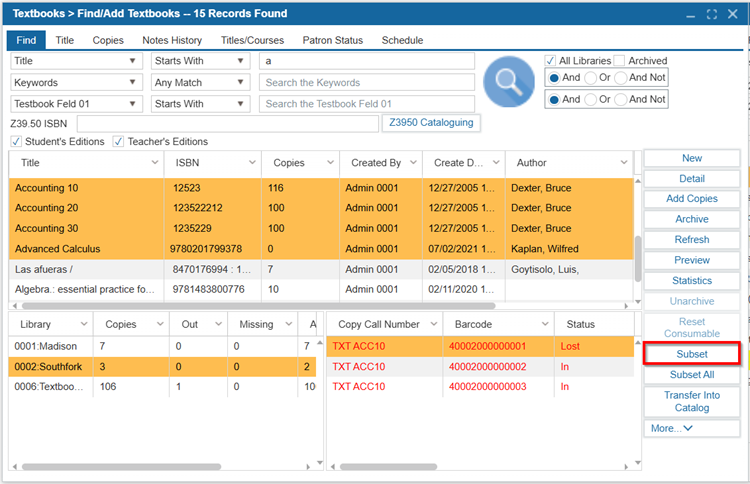This screenshot has height=484, width=750.
Task: Select And radio in second operator row
Action: coord(554,99)
